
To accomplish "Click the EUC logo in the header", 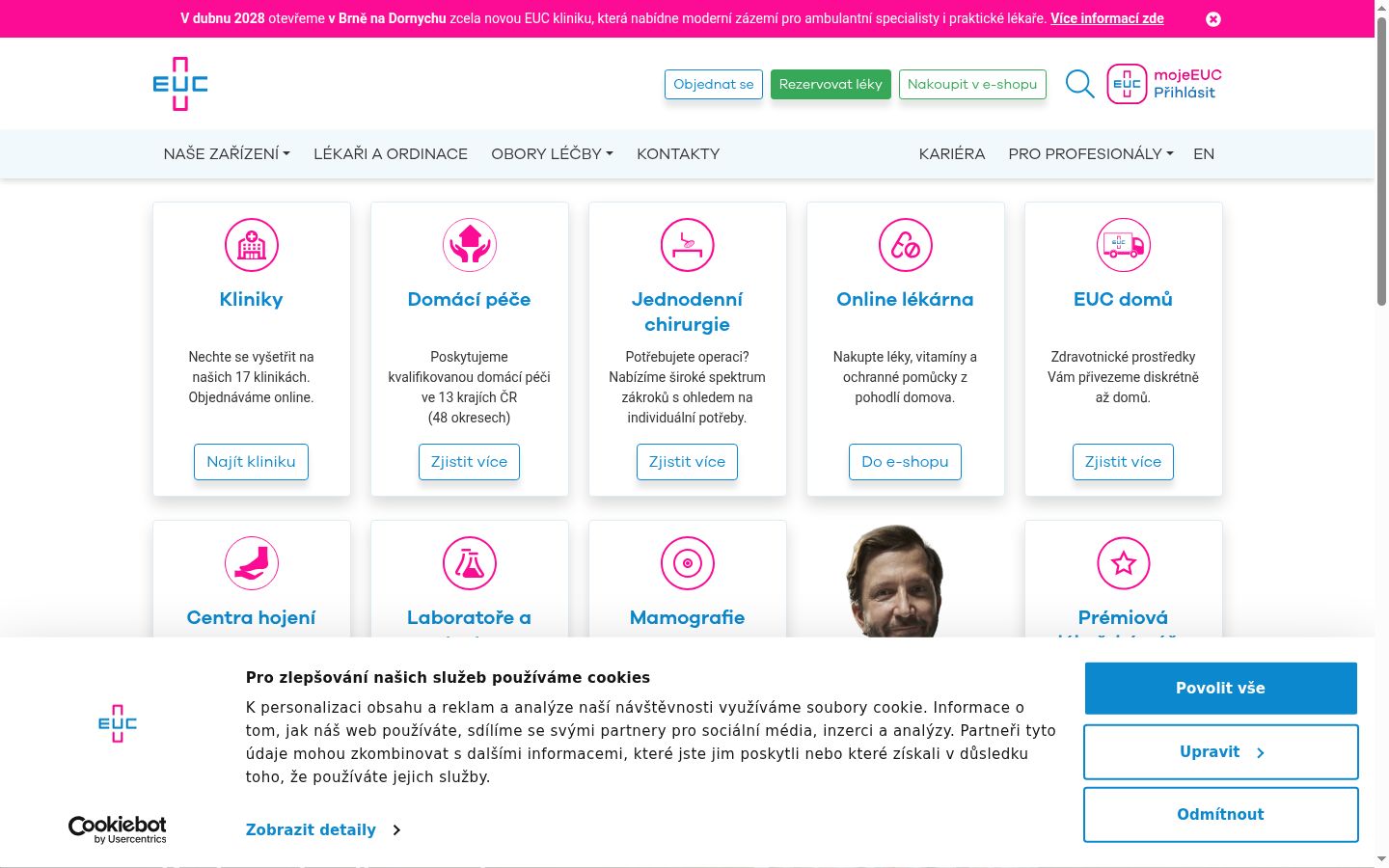I will [180, 84].
